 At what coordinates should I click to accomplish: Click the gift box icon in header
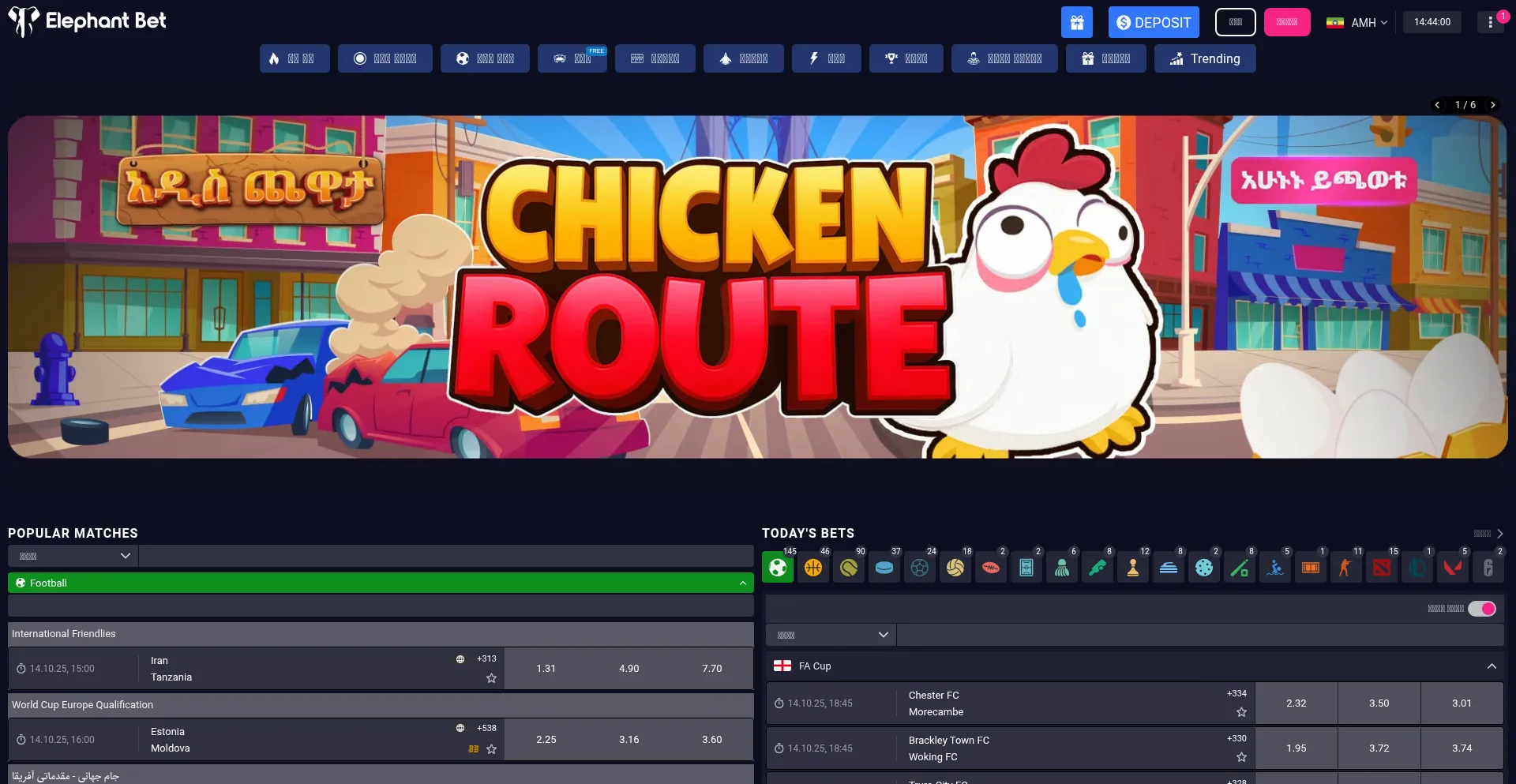1076,22
